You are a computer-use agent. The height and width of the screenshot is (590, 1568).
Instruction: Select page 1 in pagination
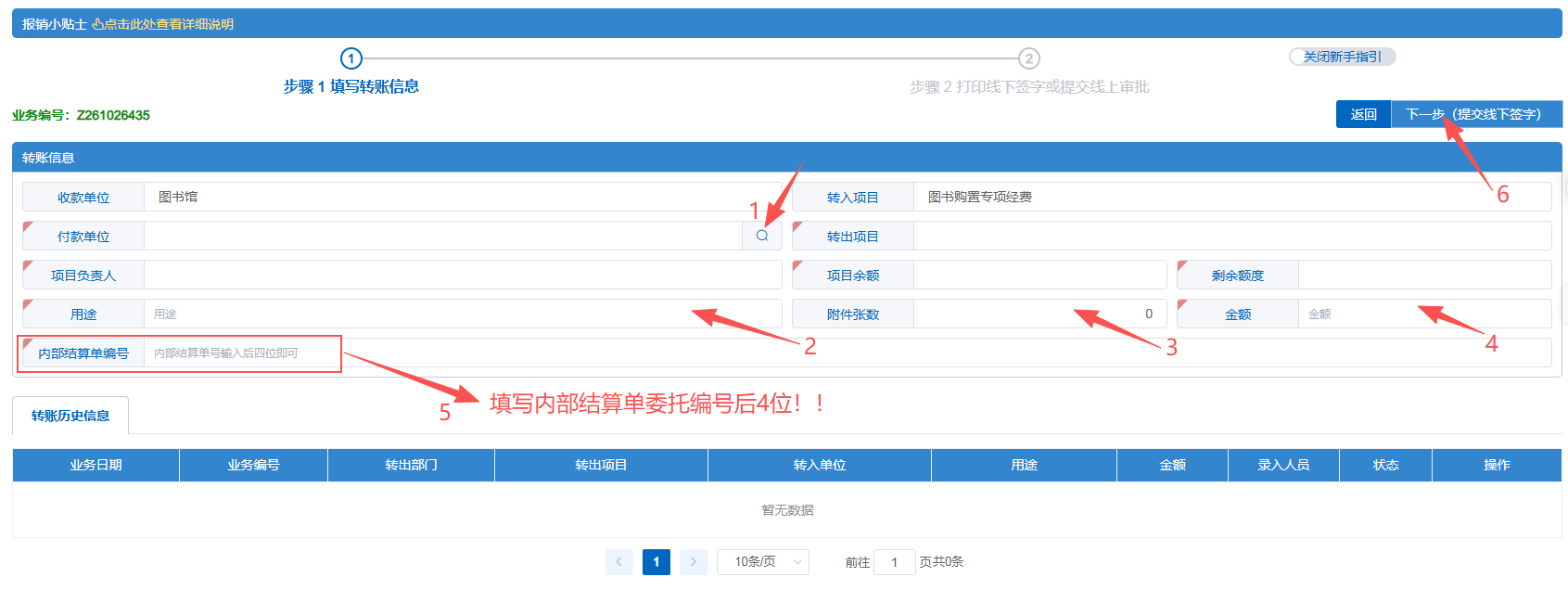pos(657,562)
